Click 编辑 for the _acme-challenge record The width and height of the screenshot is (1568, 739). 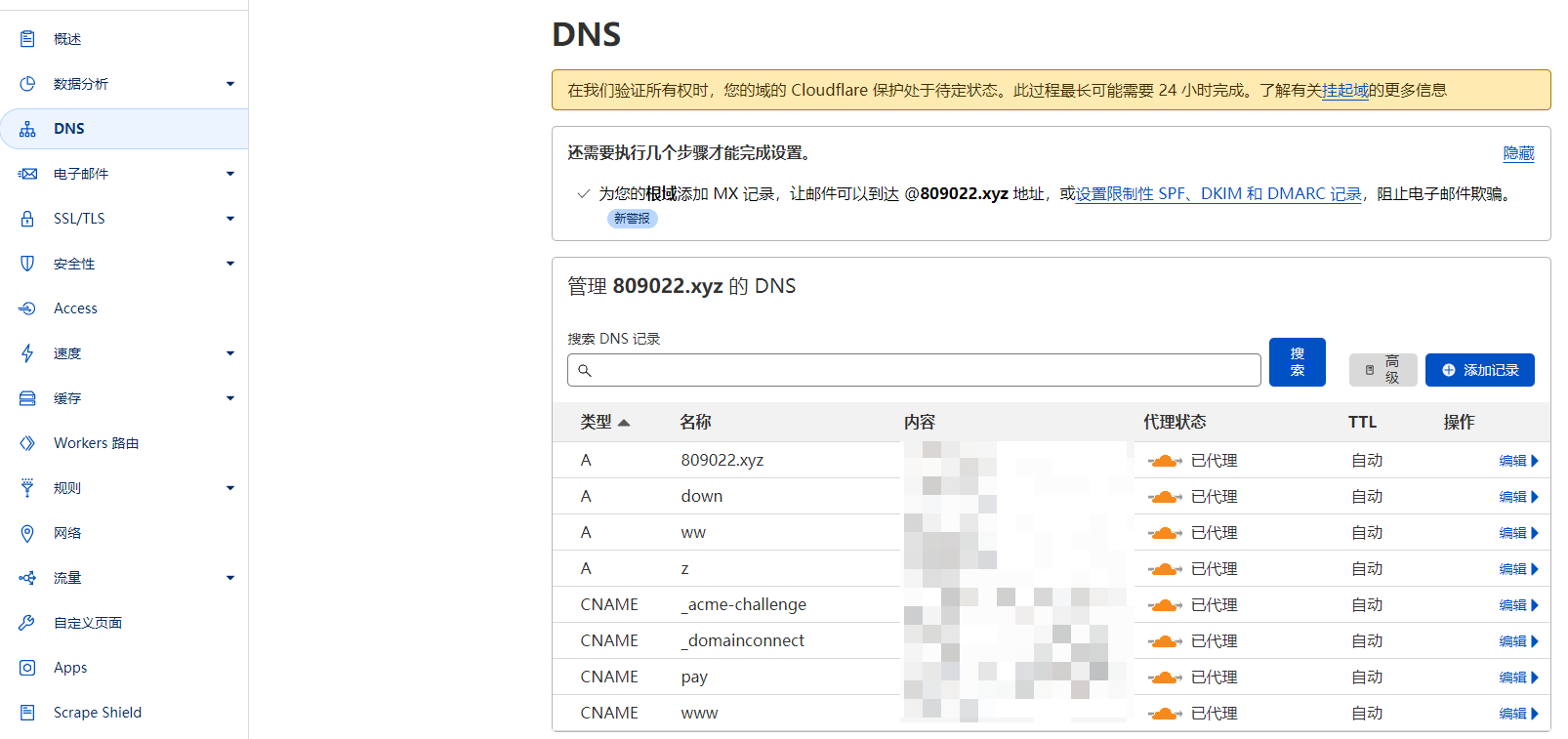pos(1519,605)
